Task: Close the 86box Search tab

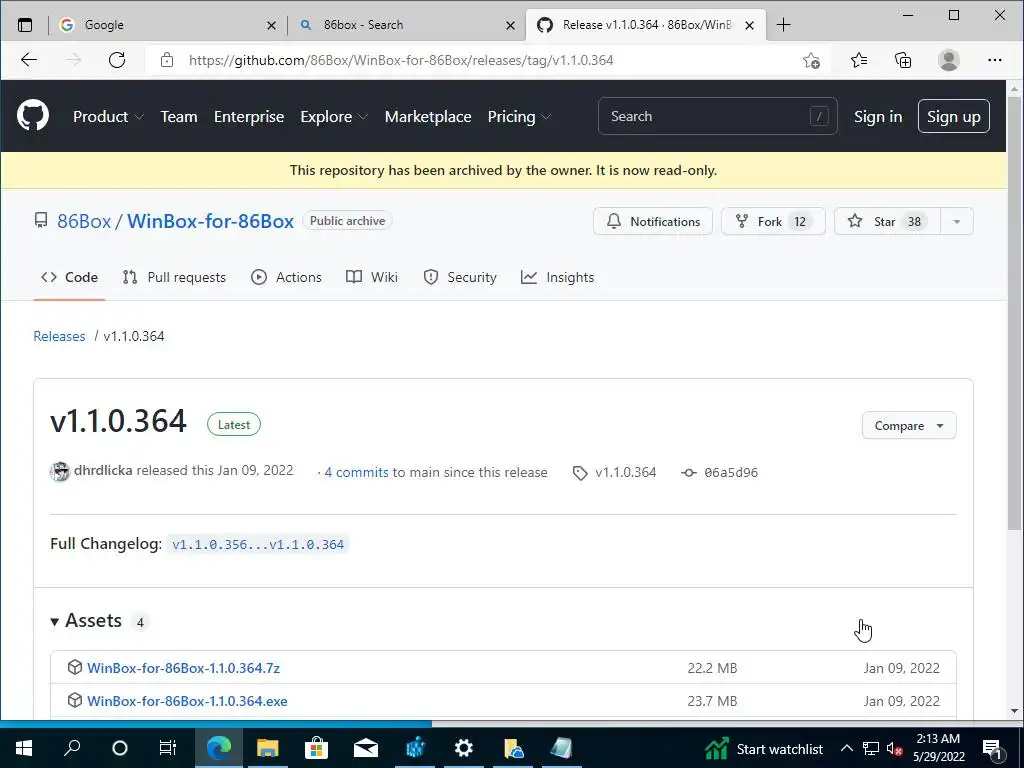Action: click(x=511, y=25)
